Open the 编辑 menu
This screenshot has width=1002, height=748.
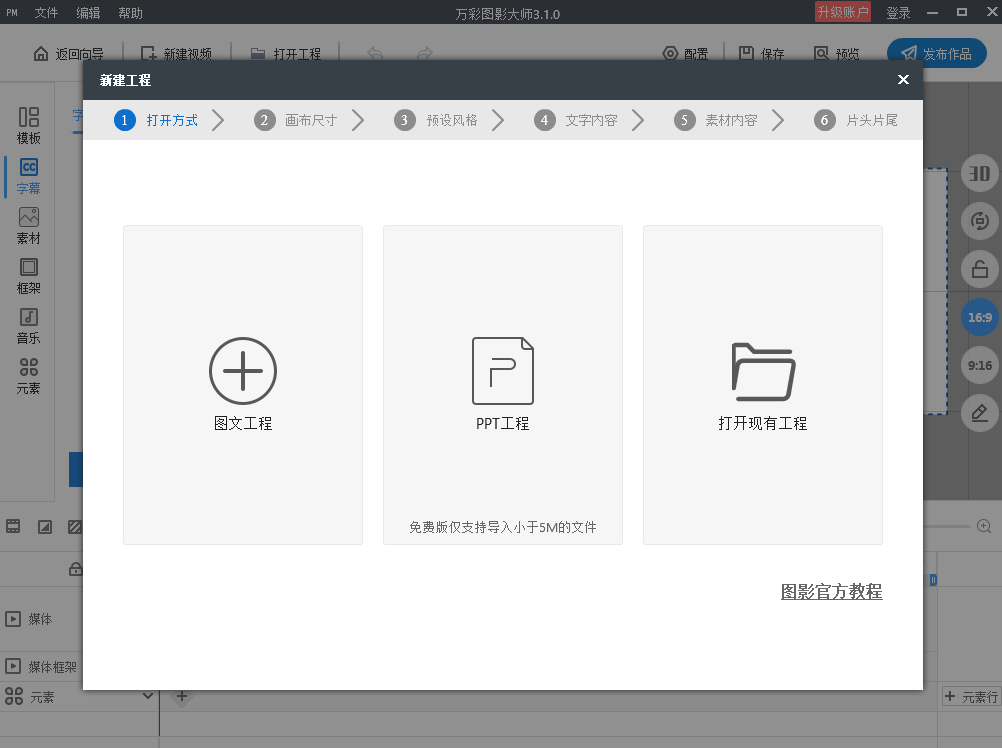coord(88,13)
